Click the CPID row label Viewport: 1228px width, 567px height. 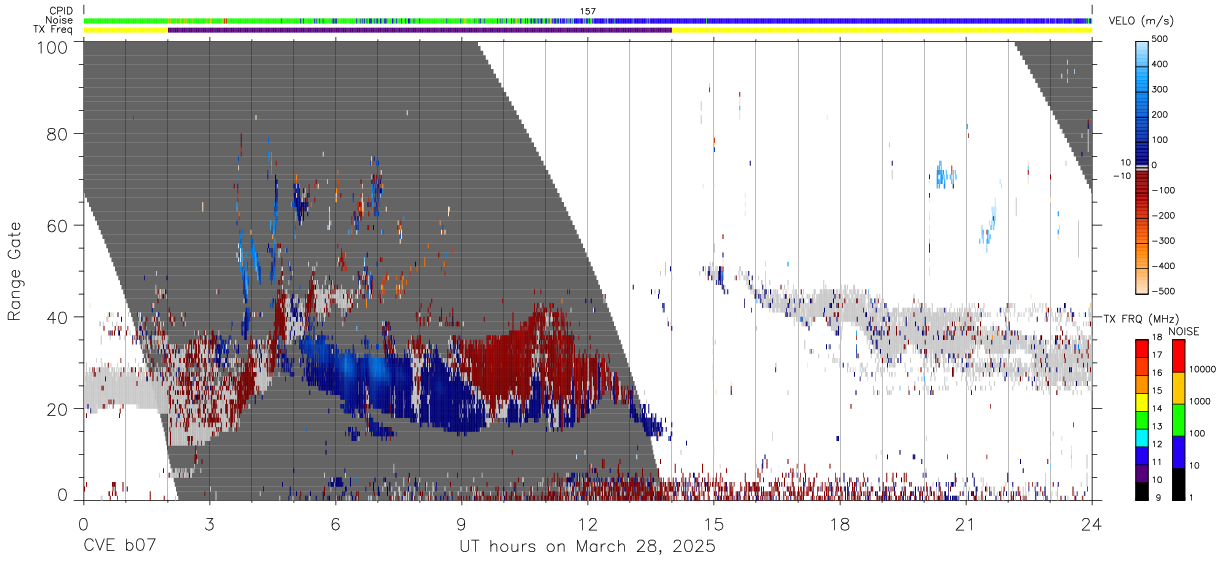(x=60, y=11)
